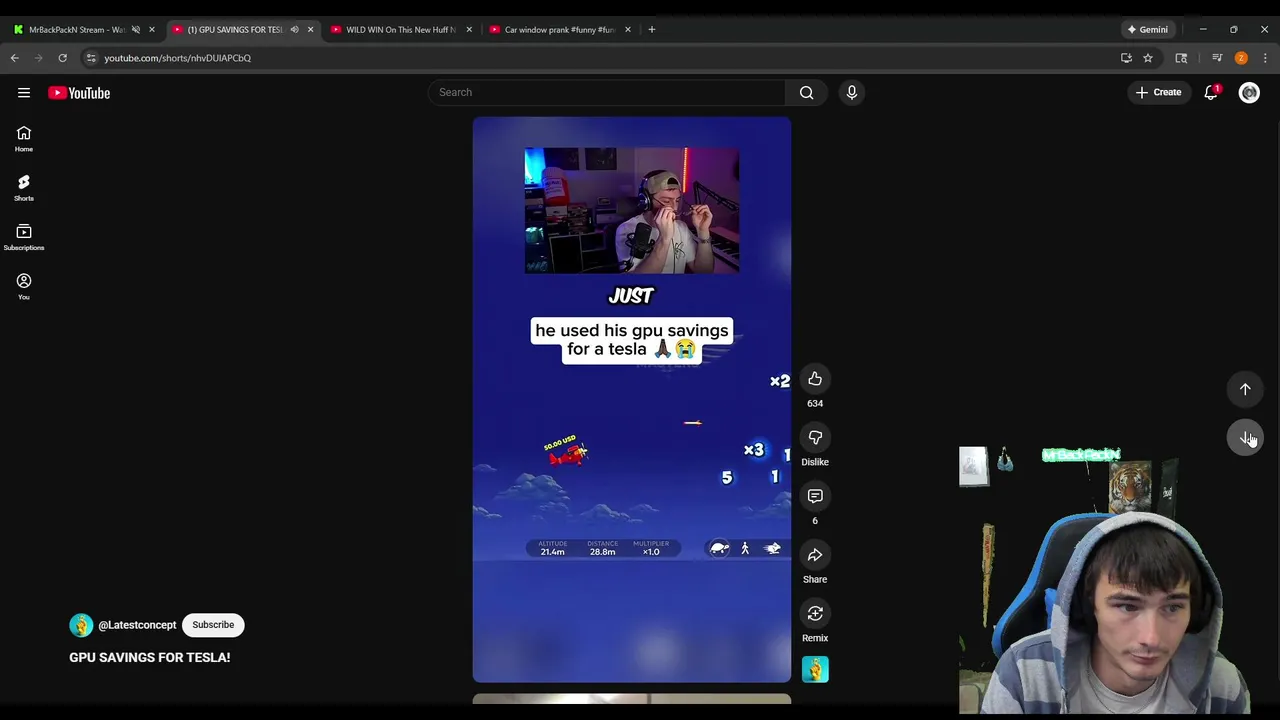Open the @Latestconcept channel link
This screenshot has width=1280, height=720.
[x=137, y=625]
